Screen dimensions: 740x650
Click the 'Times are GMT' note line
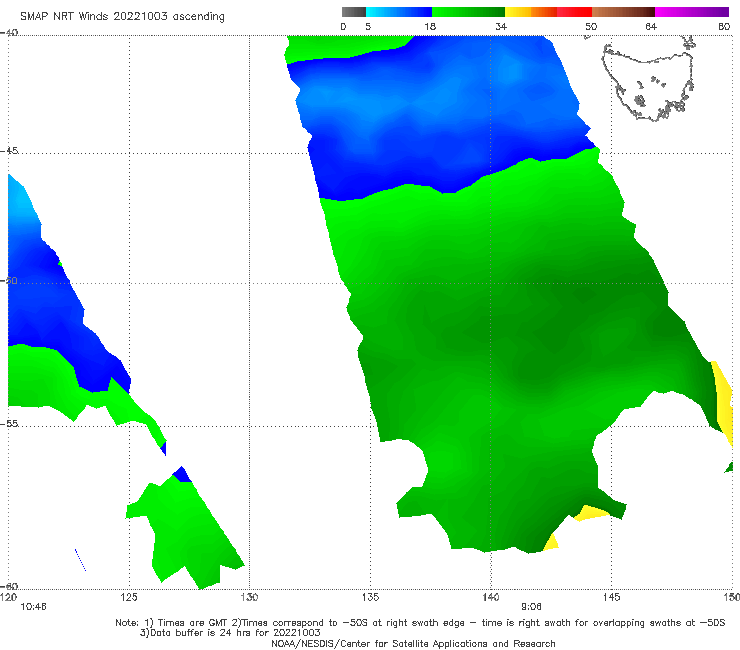pos(420,623)
